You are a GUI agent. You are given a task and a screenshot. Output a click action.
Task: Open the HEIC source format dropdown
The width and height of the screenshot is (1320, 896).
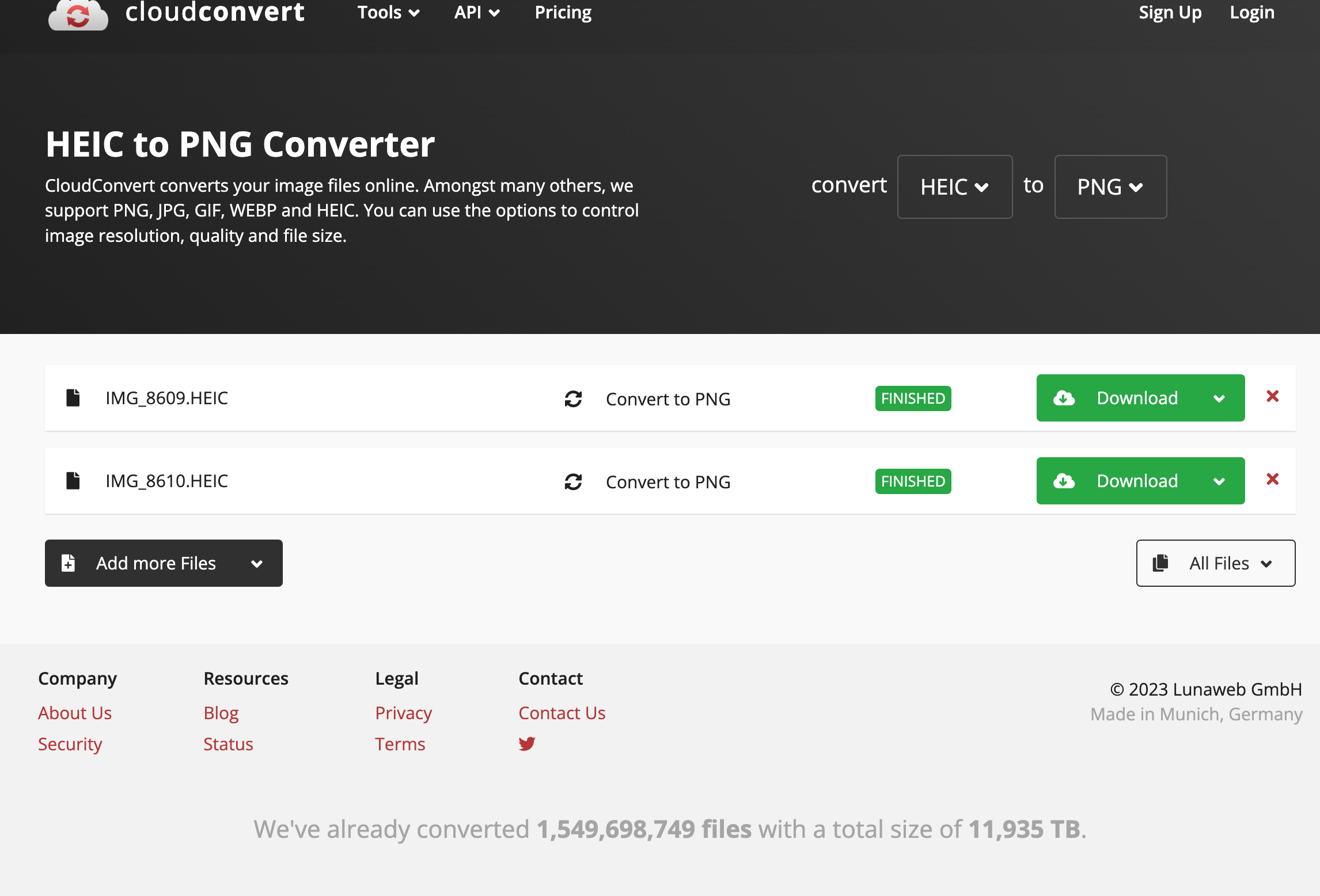click(x=954, y=187)
